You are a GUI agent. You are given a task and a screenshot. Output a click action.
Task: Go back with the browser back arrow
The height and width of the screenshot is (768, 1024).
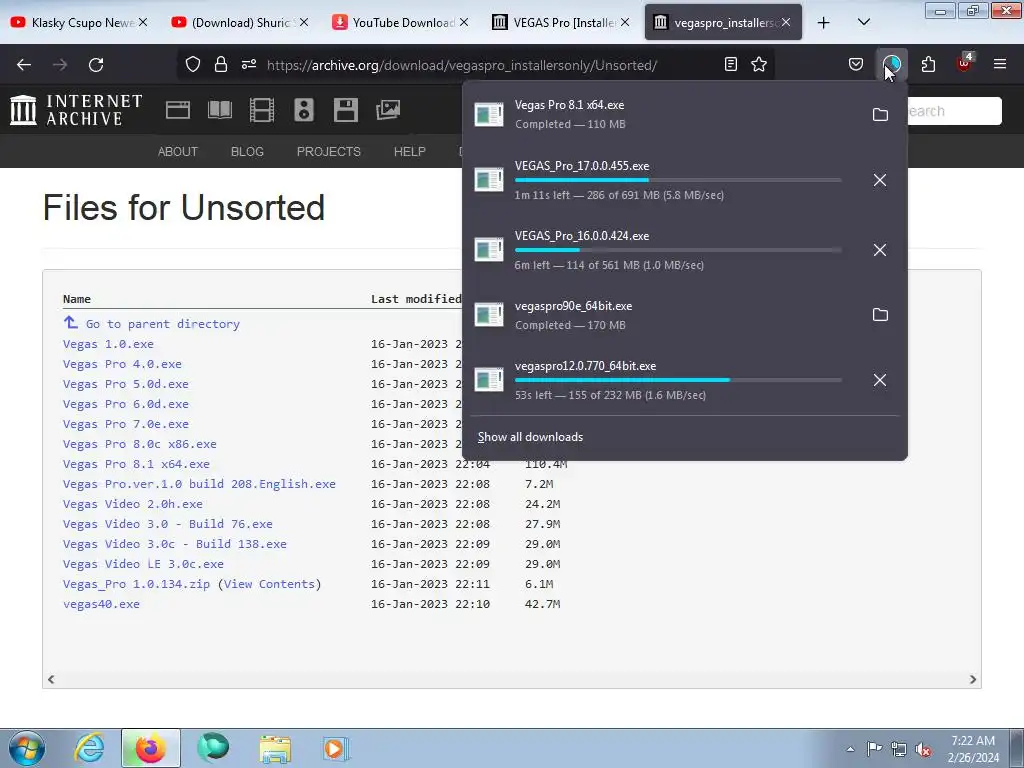pyautogui.click(x=24, y=65)
